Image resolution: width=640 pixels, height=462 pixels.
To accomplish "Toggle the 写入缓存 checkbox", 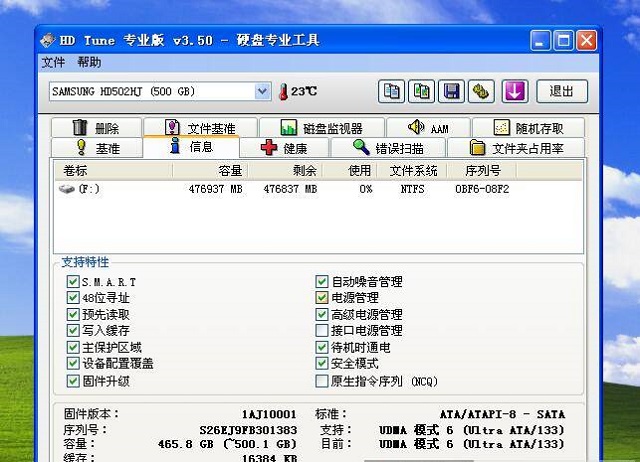I will 73,330.
